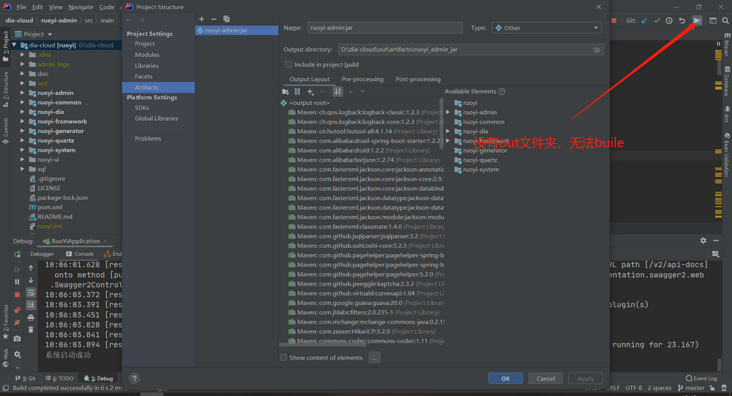Open the artifact Type dropdown

(546, 28)
